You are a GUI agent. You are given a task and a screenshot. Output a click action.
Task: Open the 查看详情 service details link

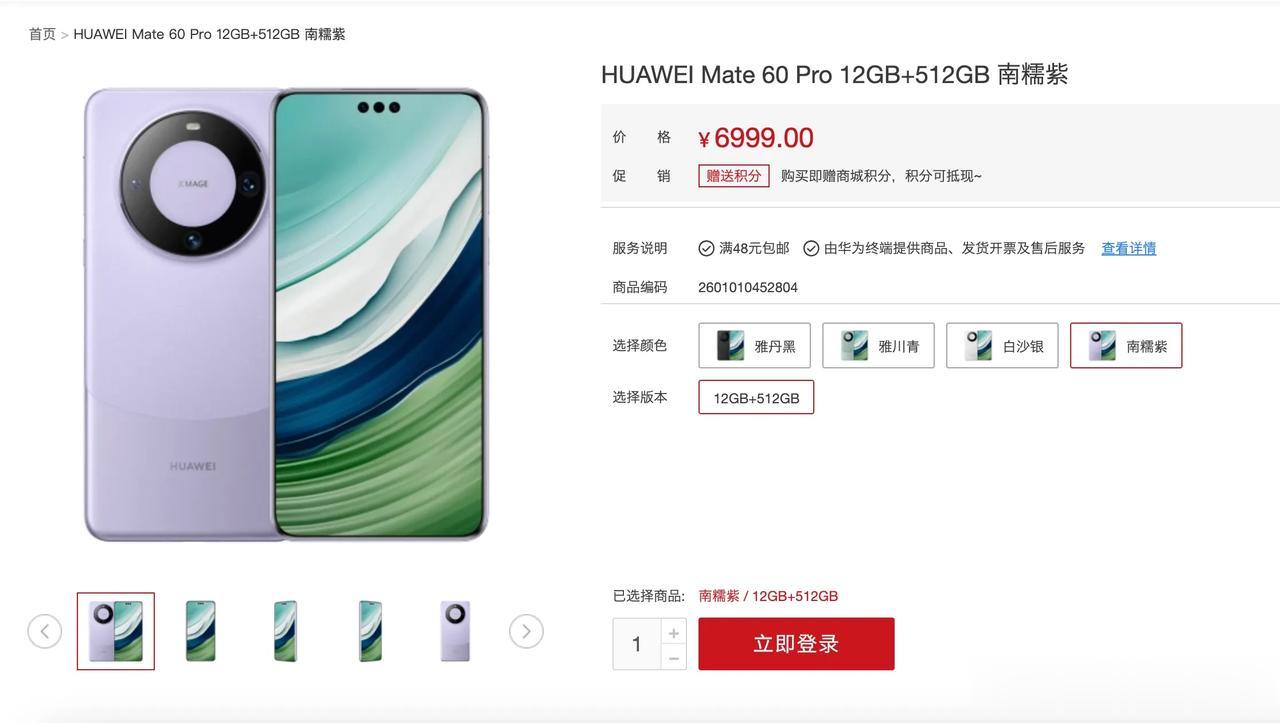(1128, 248)
